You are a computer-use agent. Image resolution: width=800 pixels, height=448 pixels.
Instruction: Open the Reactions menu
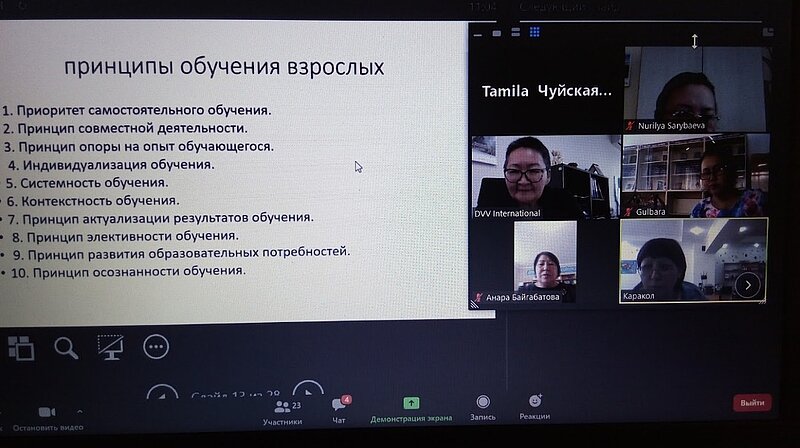(x=534, y=403)
